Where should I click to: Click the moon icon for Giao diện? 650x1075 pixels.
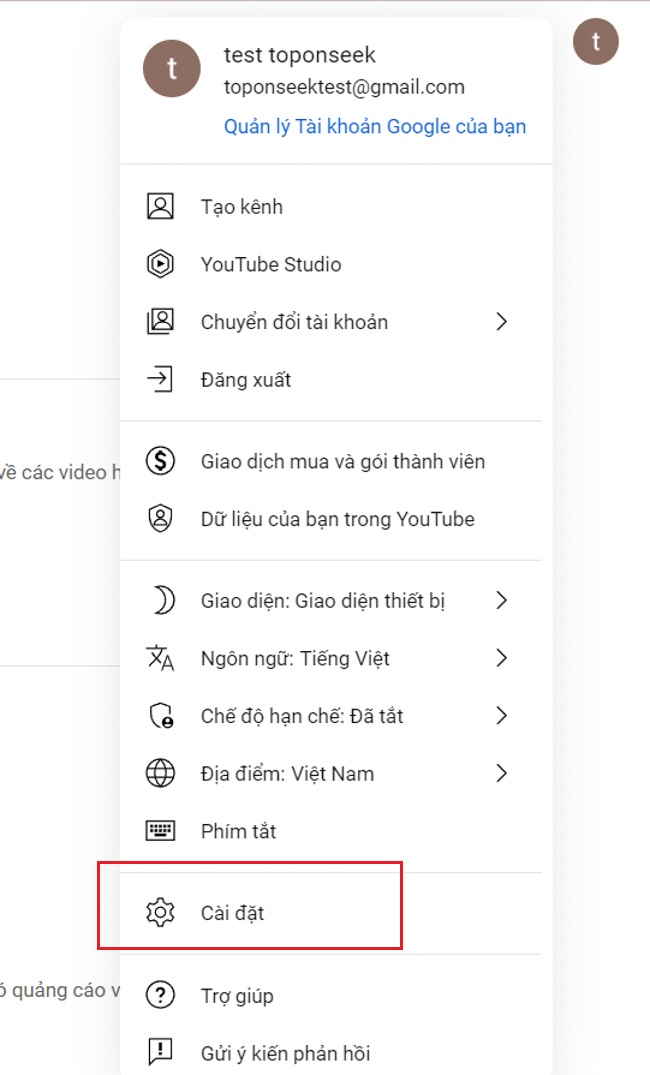pyautogui.click(x=160, y=600)
